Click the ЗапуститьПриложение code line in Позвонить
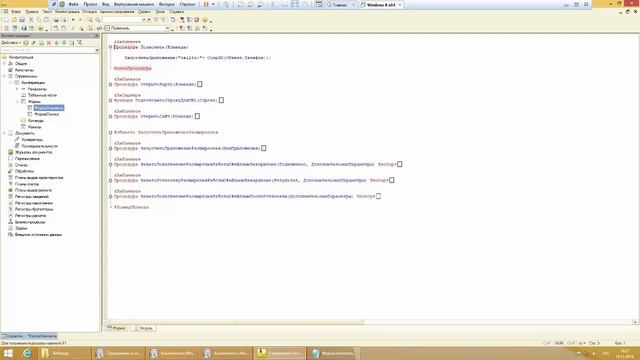The height and width of the screenshot is (360, 640). (x=198, y=58)
